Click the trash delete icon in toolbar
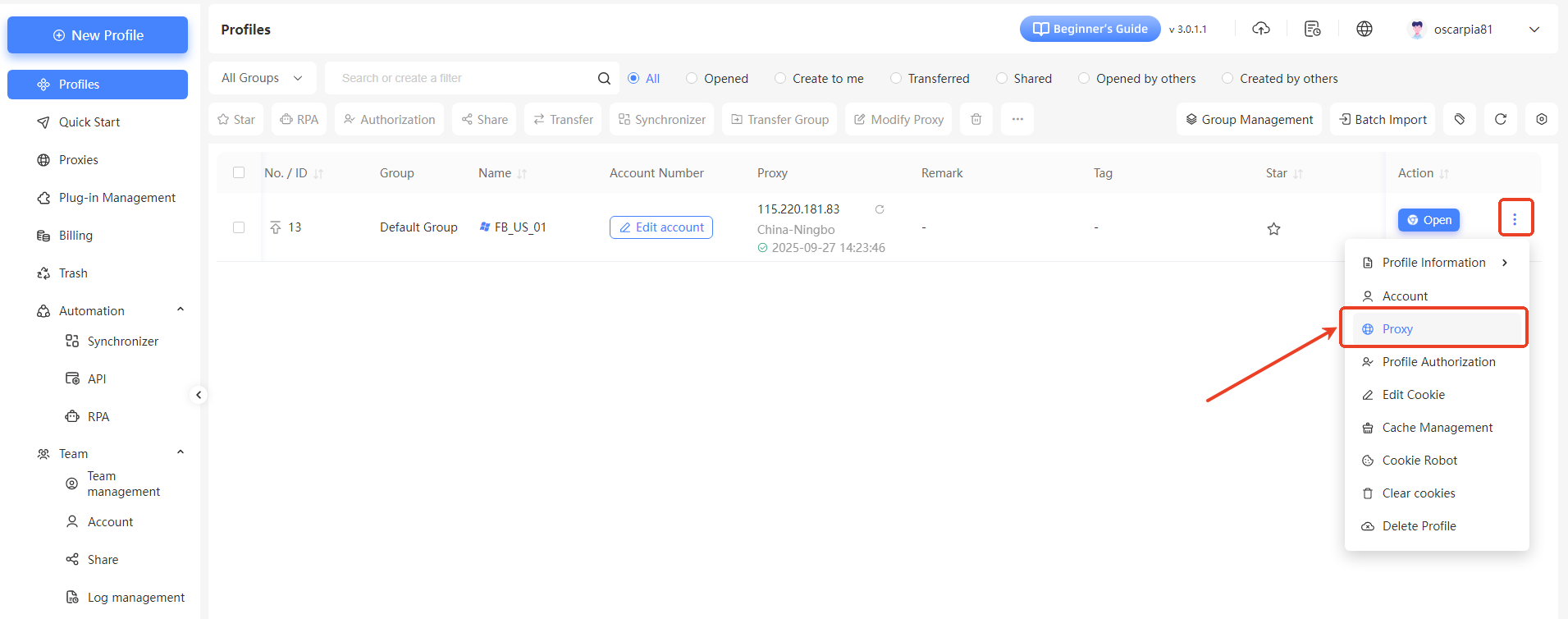This screenshot has width=1568, height=619. tap(976, 119)
